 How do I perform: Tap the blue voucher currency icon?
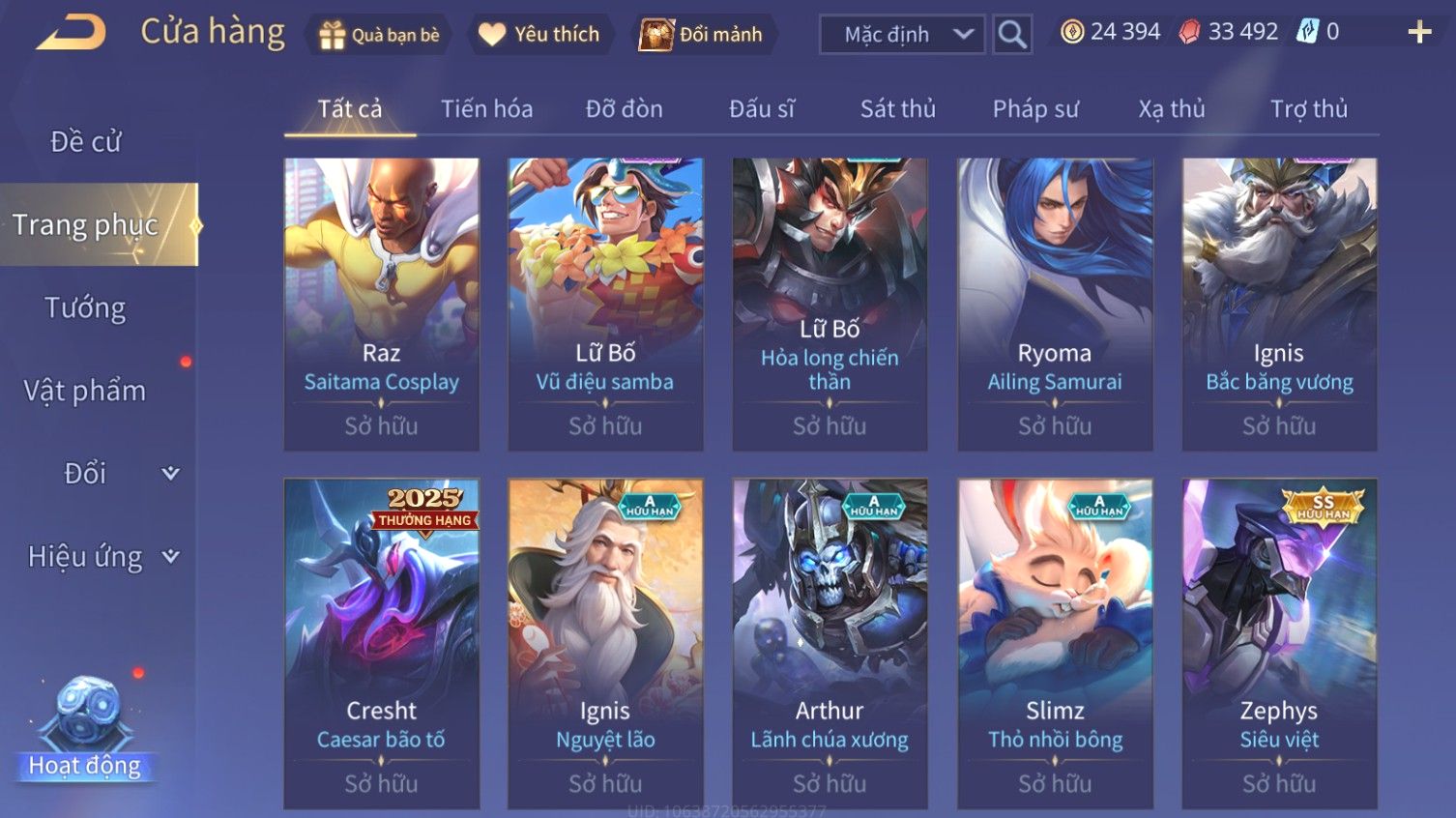[x=1307, y=32]
